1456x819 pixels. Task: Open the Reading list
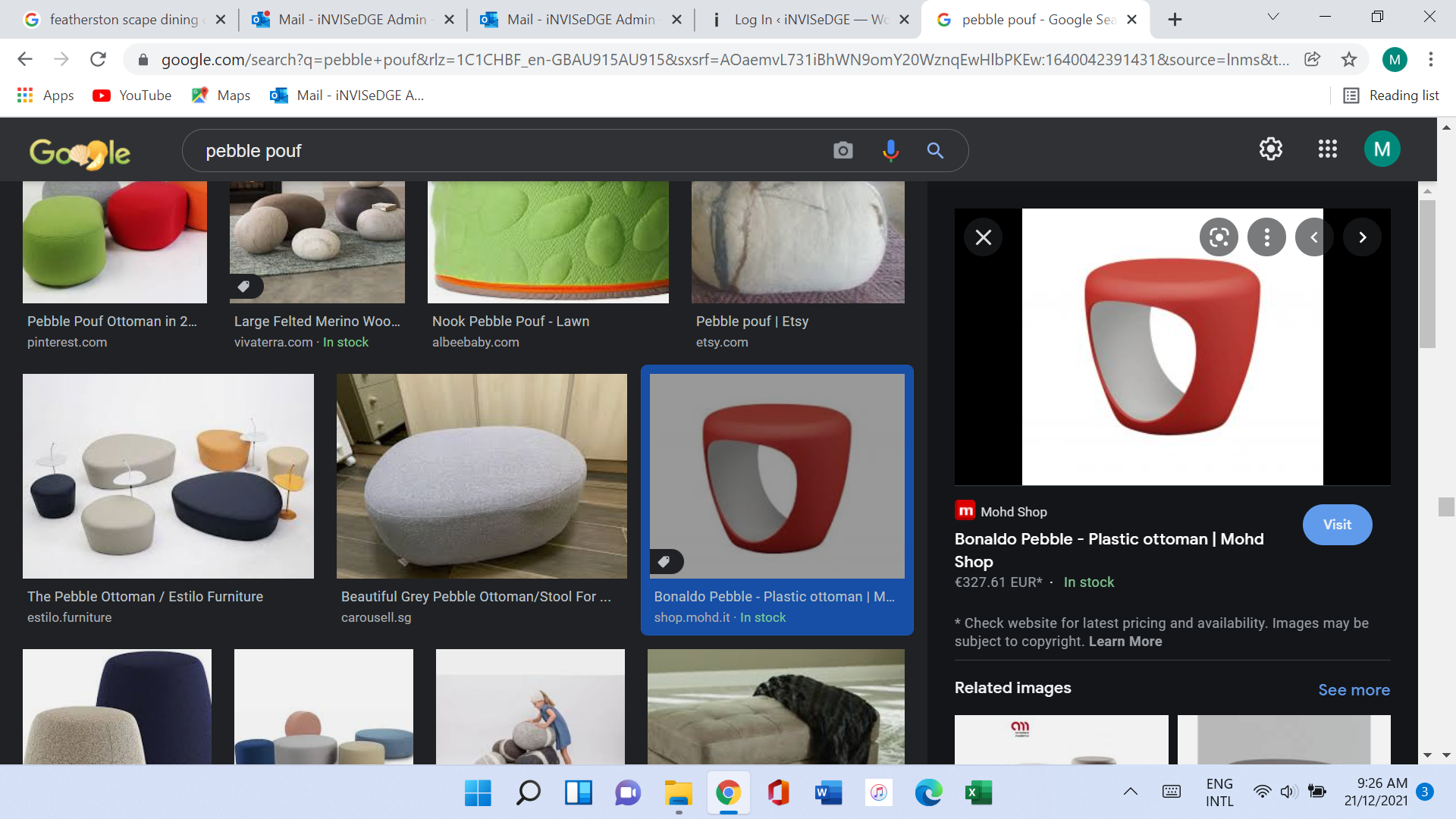1391,96
